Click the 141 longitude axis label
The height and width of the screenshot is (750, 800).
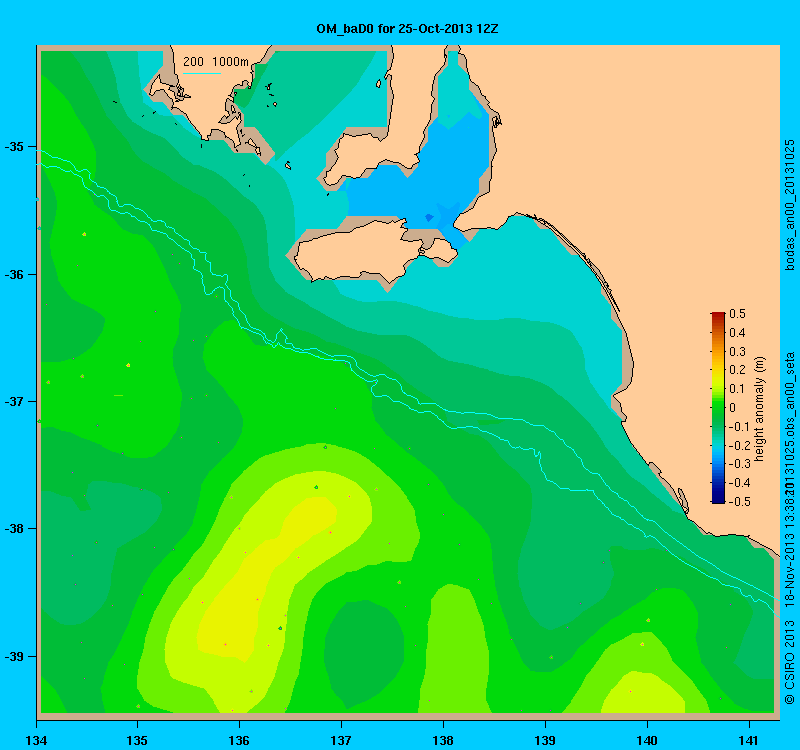coord(749,740)
